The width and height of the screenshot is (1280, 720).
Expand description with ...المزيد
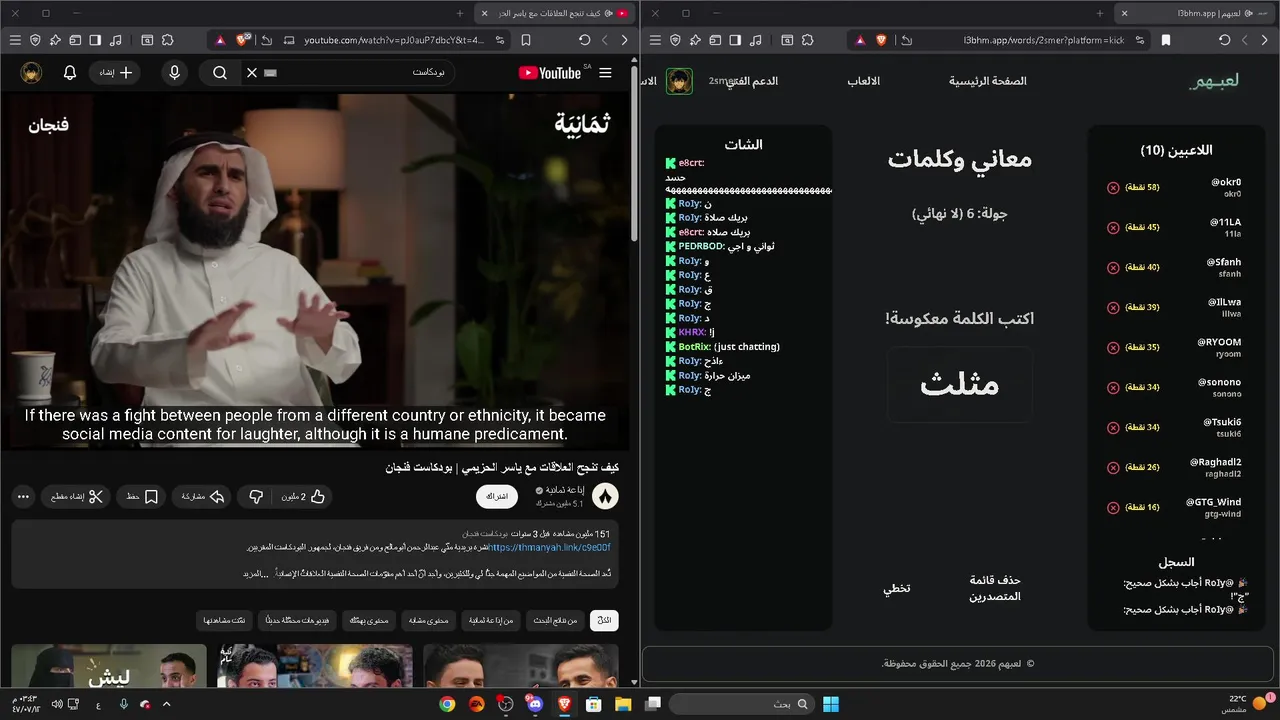coord(256,573)
